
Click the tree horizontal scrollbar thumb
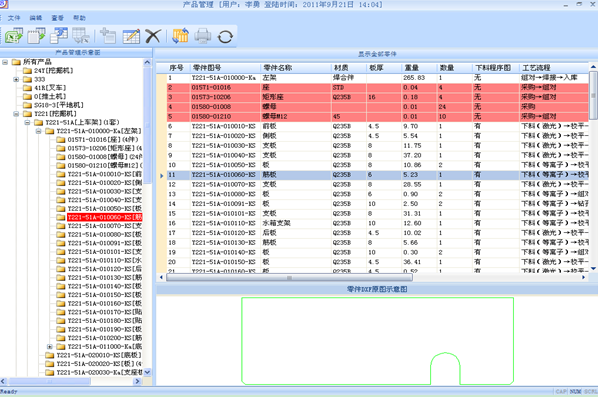click(x=49, y=381)
